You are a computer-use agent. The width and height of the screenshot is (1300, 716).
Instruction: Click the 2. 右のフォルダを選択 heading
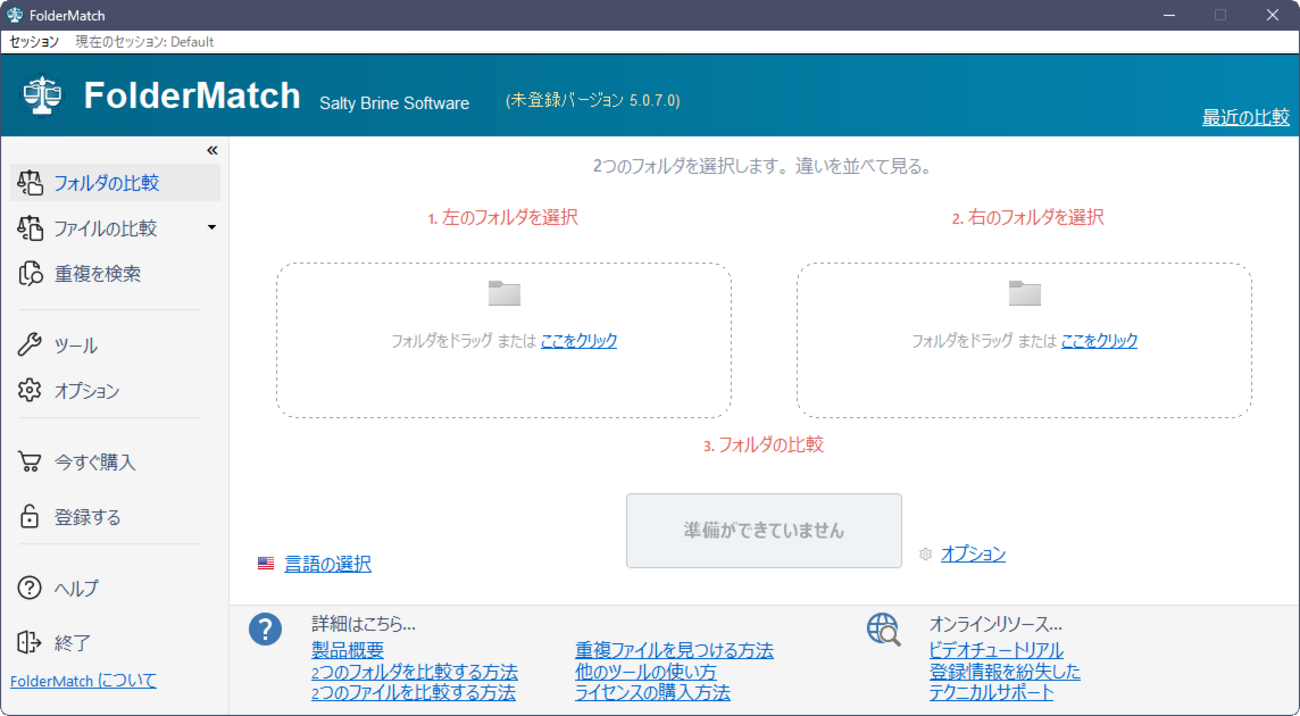tap(1028, 217)
